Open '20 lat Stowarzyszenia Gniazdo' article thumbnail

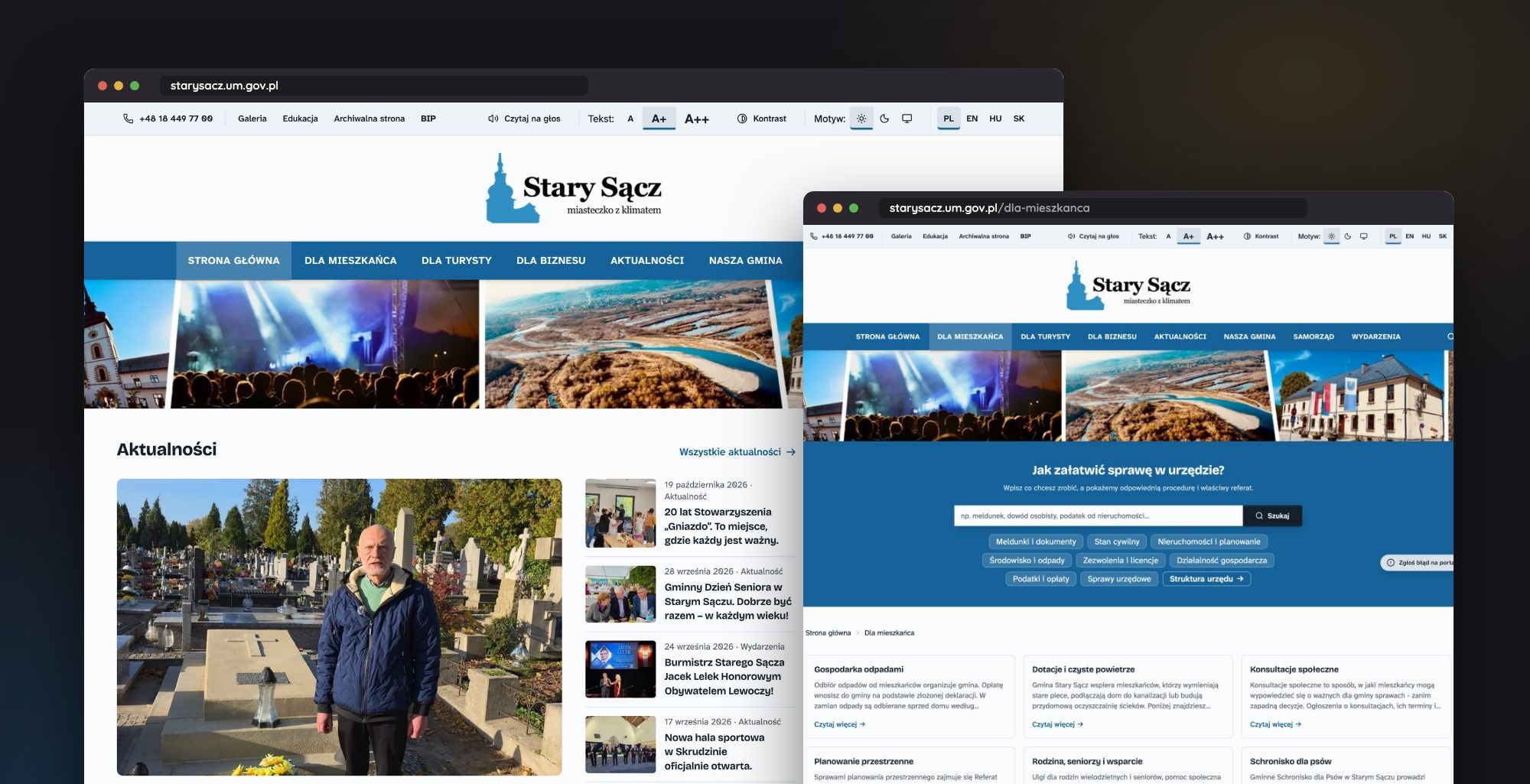coord(620,513)
